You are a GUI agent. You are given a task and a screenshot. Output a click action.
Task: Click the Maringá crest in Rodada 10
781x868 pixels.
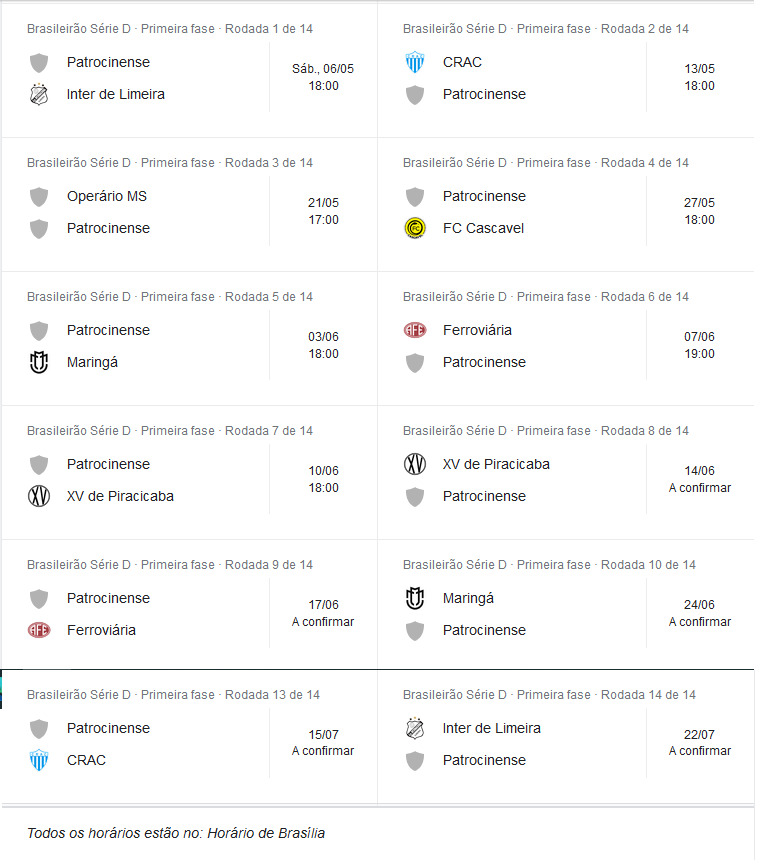coord(415,598)
